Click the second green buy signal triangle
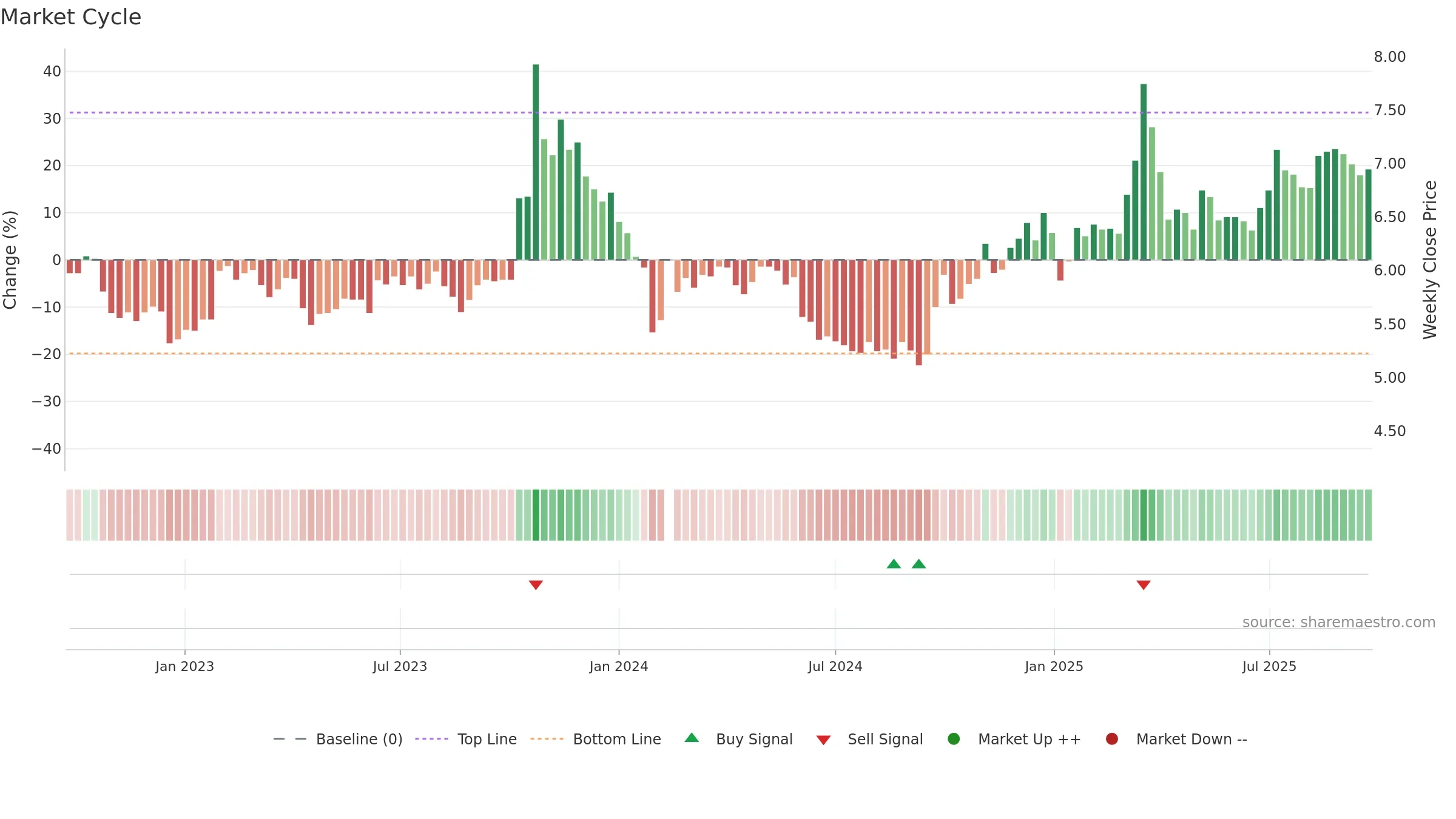This screenshot has height=819, width=1456. [919, 564]
